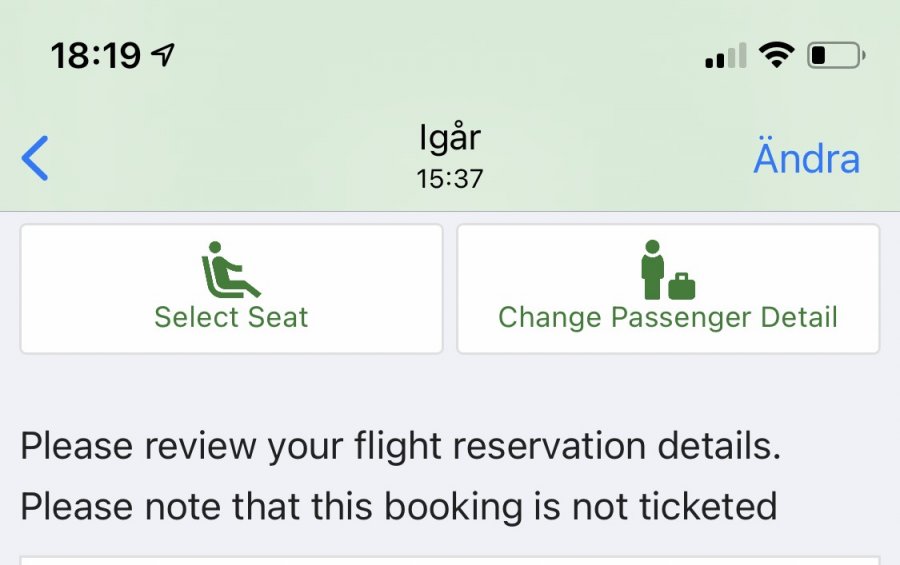Open the Select Seat label
Image resolution: width=900 pixels, height=565 pixels.
[x=231, y=318]
